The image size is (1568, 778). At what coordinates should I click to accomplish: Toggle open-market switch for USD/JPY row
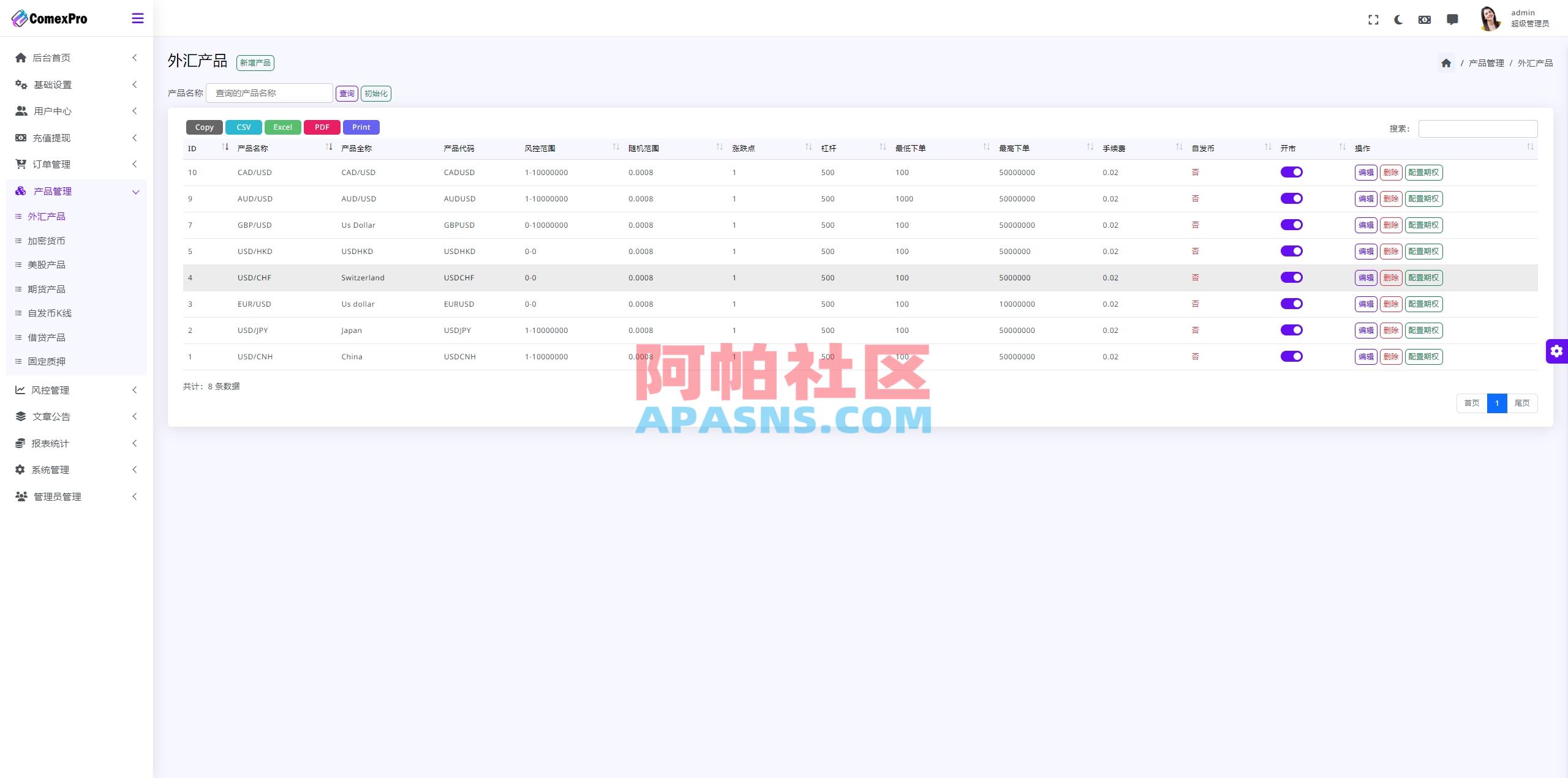tap(1292, 330)
